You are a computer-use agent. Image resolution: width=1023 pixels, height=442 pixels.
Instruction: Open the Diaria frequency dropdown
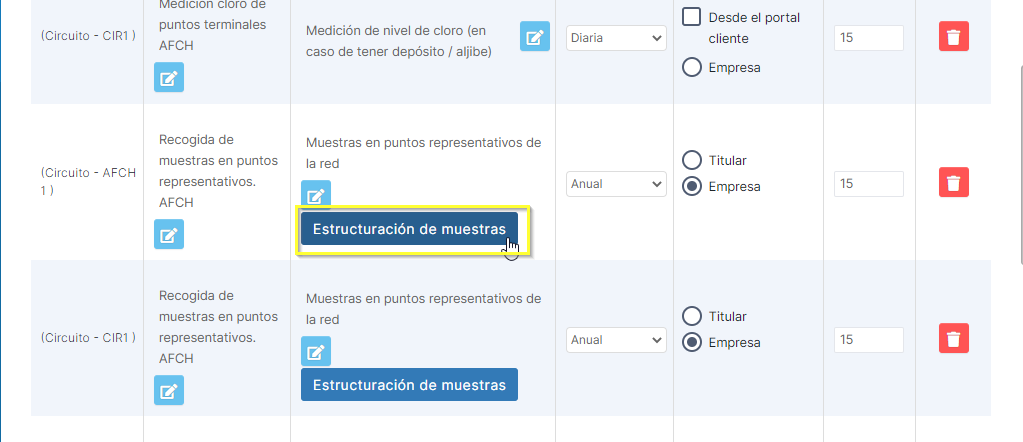pyautogui.click(x=615, y=38)
